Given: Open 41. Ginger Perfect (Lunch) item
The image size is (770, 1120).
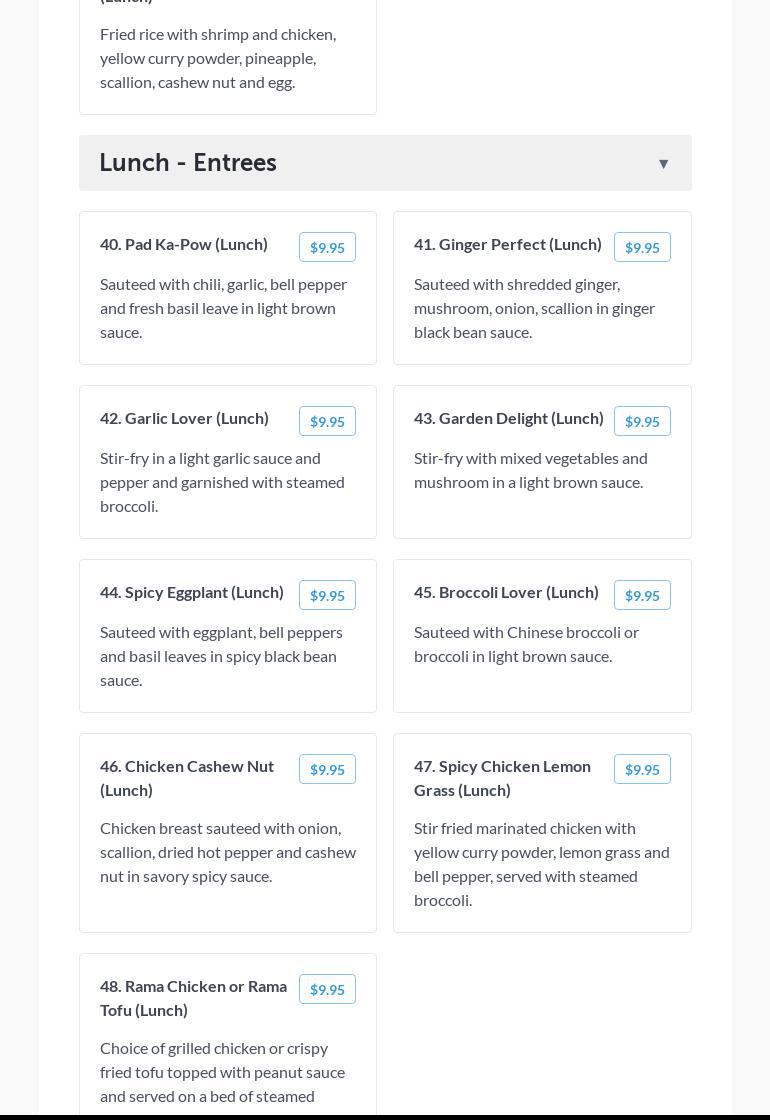Looking at the screenshot, I should pyautogui.click(x=508, y=244).
